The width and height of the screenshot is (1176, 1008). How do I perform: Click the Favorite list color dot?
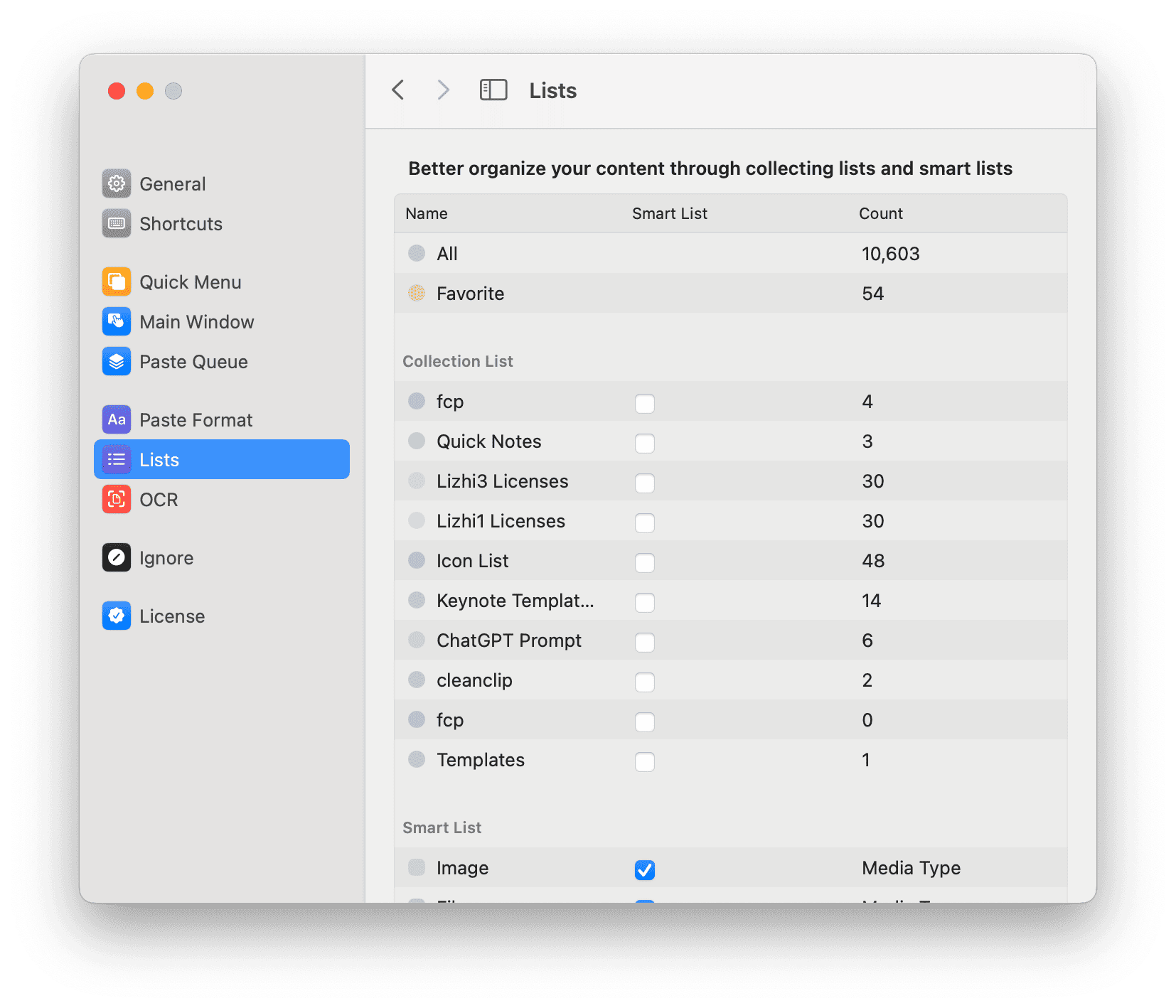(417, 294)
